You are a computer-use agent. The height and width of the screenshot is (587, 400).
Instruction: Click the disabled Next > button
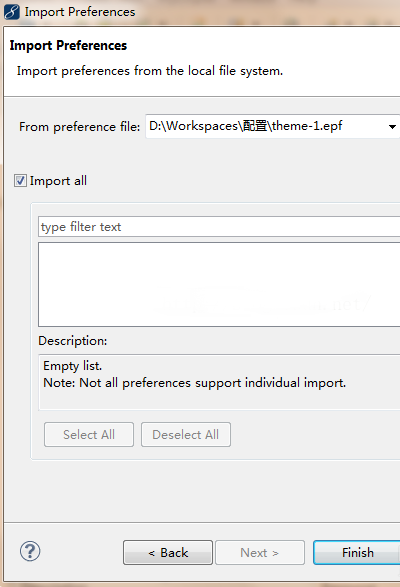click(260, 552)
